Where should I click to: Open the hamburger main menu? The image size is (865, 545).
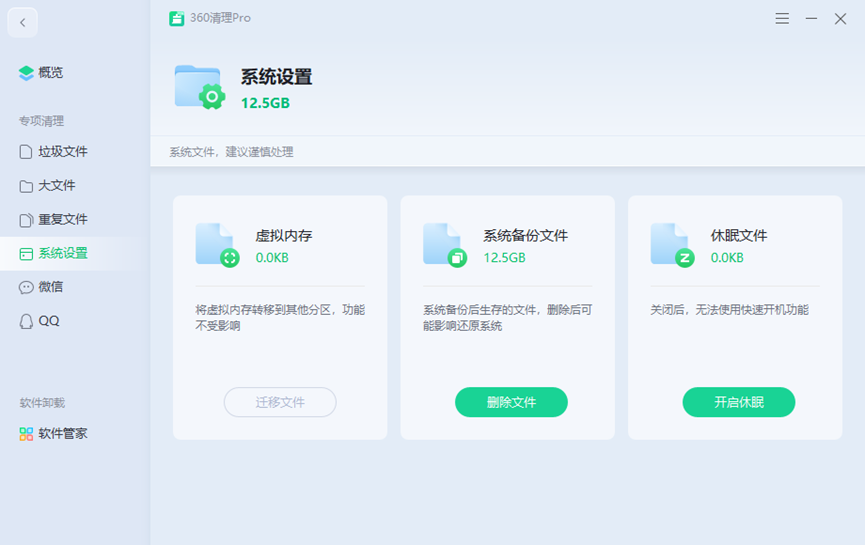pos(782,19)
